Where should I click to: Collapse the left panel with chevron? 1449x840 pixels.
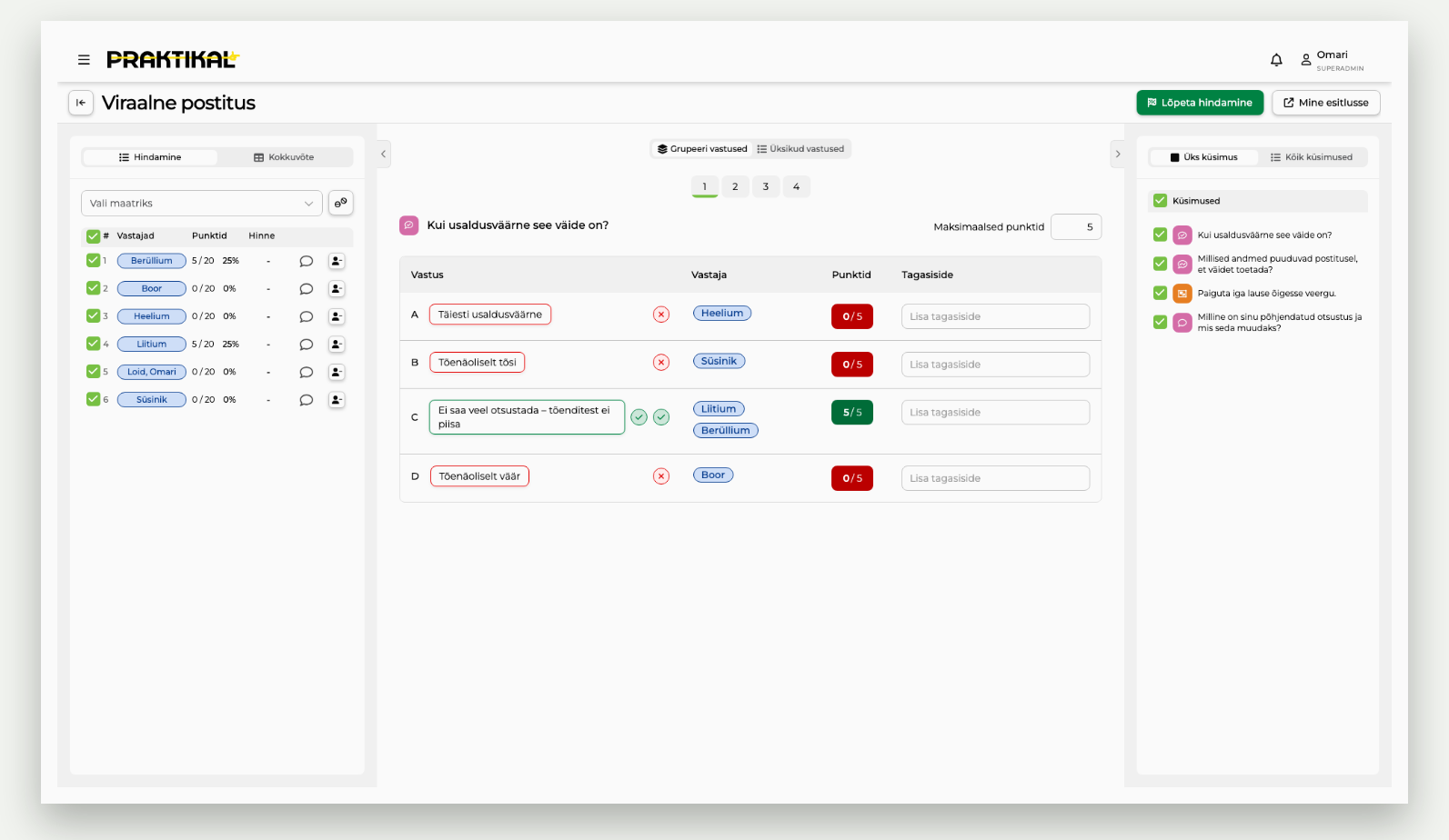(384, 154)
